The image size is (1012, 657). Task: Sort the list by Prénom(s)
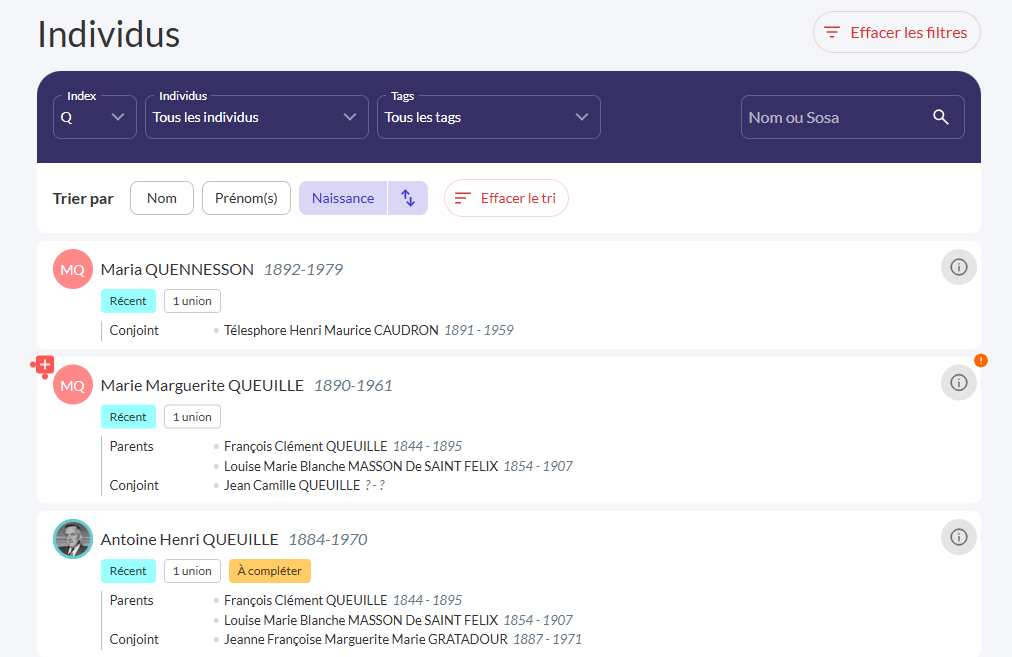click(246, 198)
